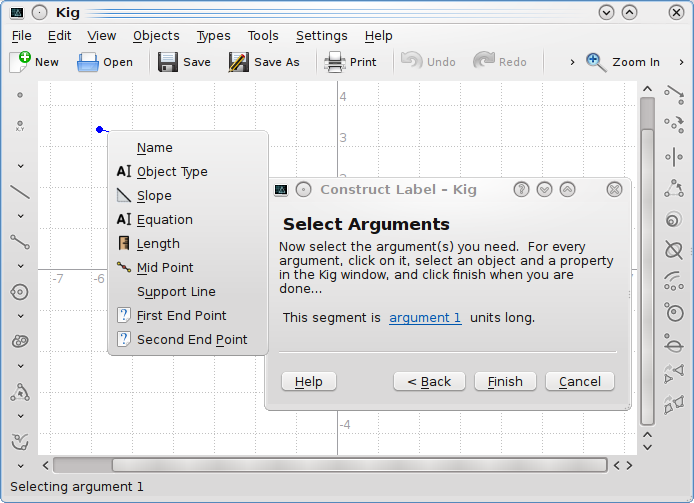
Task: Select the translate tool in right toolbar
Action: click(674, 94)
